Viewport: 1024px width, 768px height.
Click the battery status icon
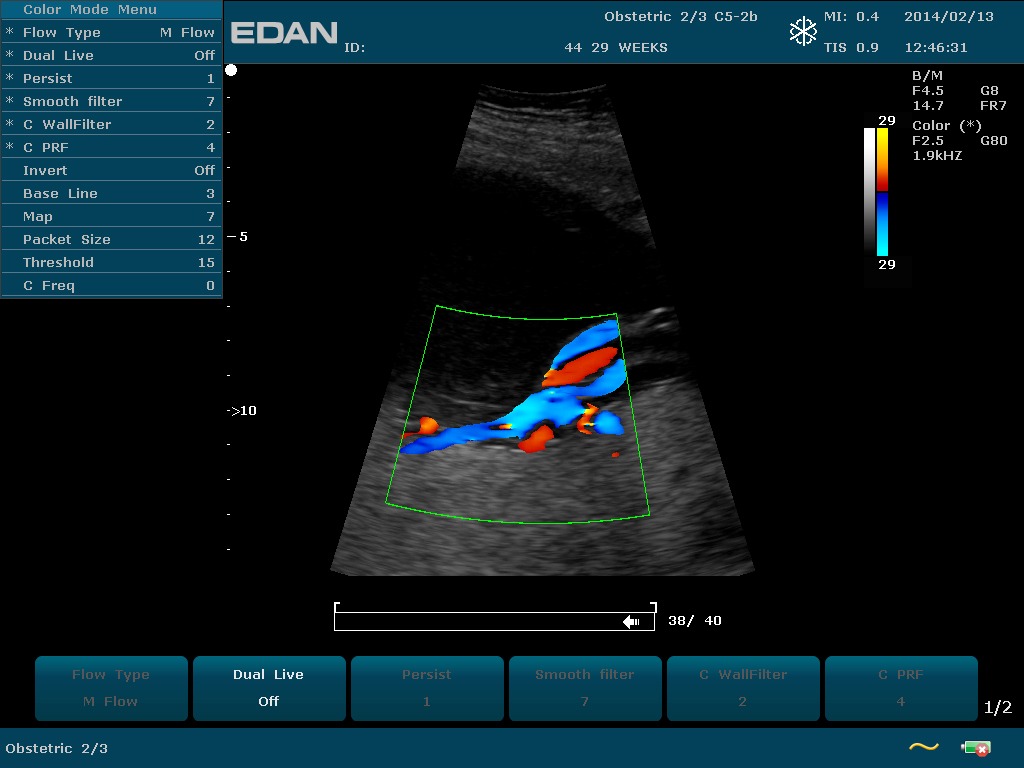coord(975,748)
